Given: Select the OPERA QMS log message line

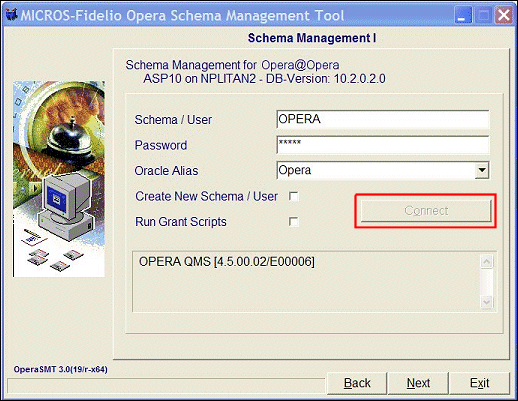Looking at the screenshot, I should point(227,262).
